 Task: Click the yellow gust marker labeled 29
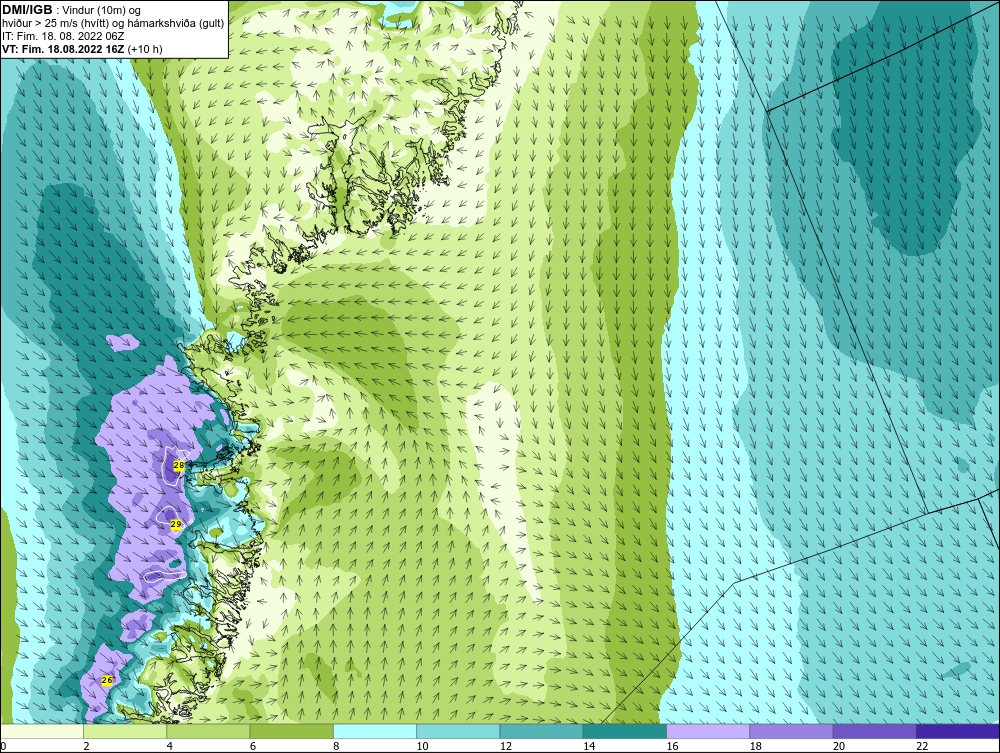point(177,524)
